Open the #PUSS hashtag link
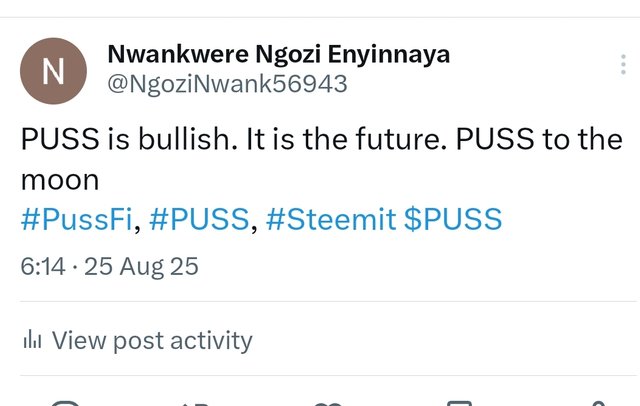Viewport: 640px width, 406px height. tap(199, 220)
